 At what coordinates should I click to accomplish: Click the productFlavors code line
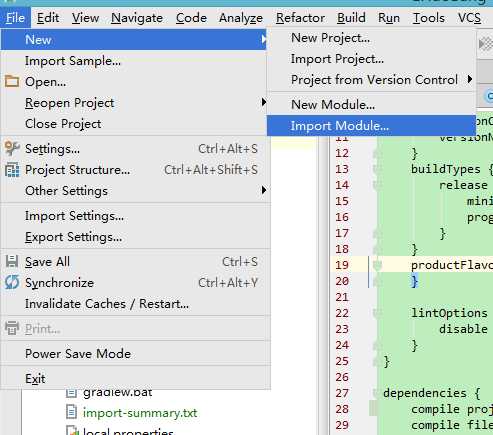[452, 265]
